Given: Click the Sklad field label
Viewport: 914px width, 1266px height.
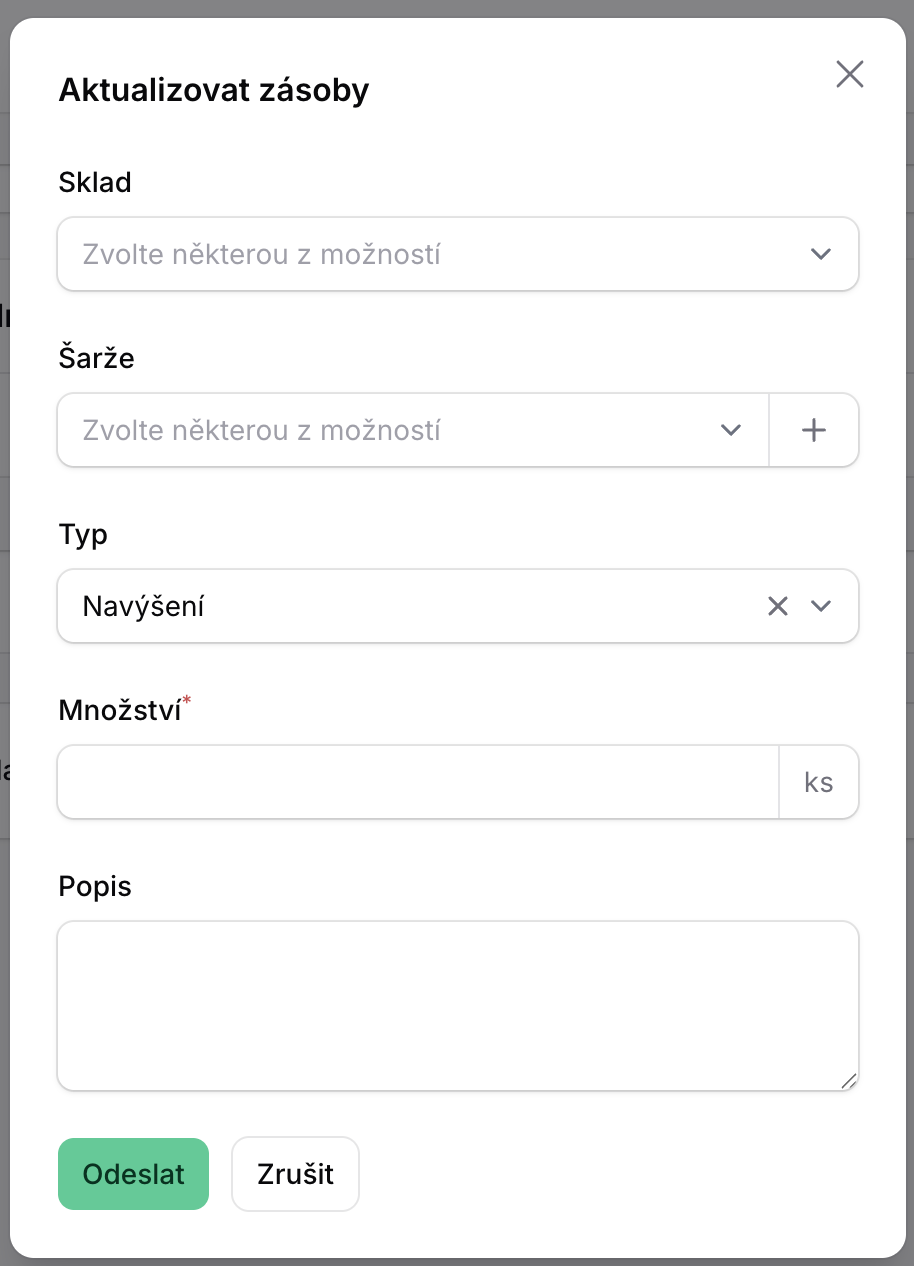Looking at the screenshot, I should pyautogui.click(x=95, y=182).
